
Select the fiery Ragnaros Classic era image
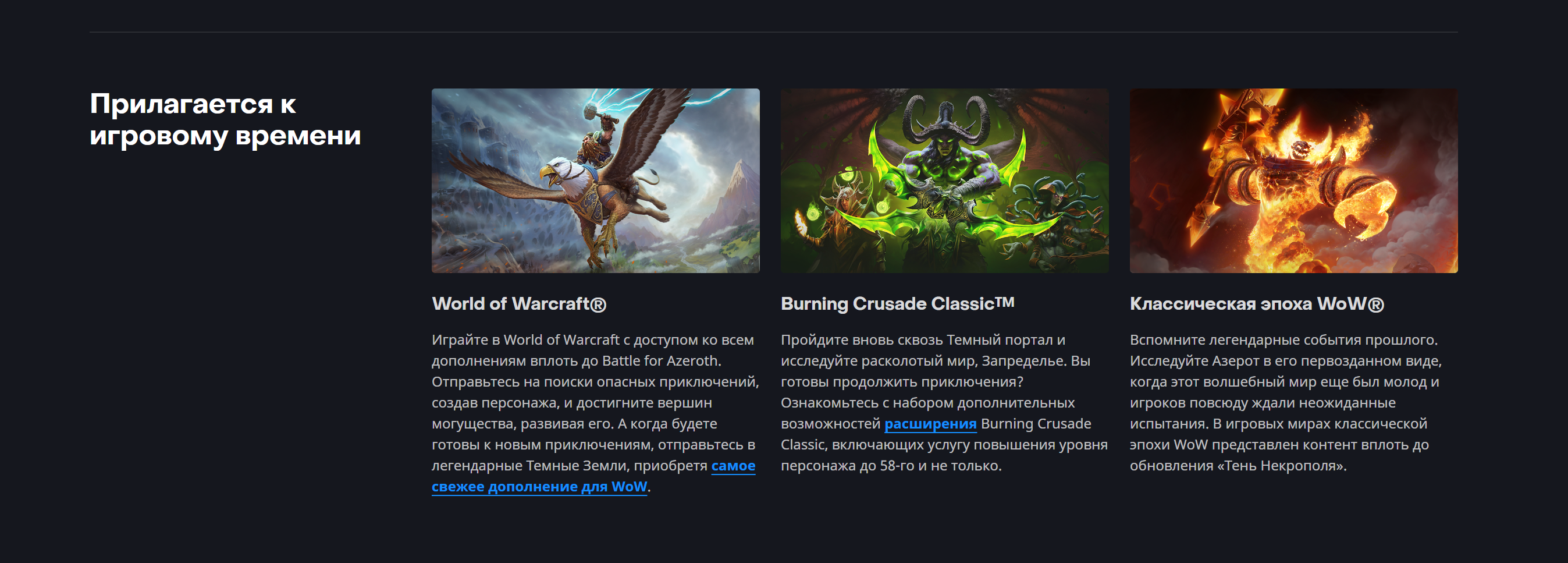[1293, 180]
